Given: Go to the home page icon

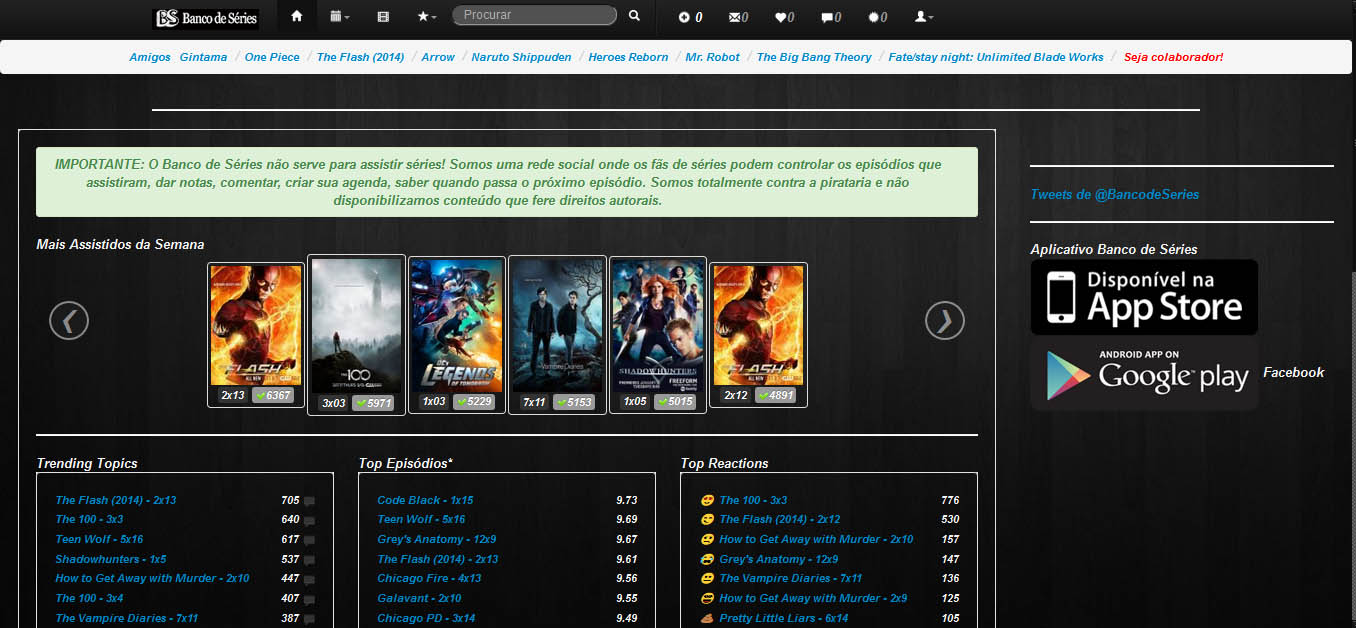Looking at the screenshot, I should tap(296, 16).
